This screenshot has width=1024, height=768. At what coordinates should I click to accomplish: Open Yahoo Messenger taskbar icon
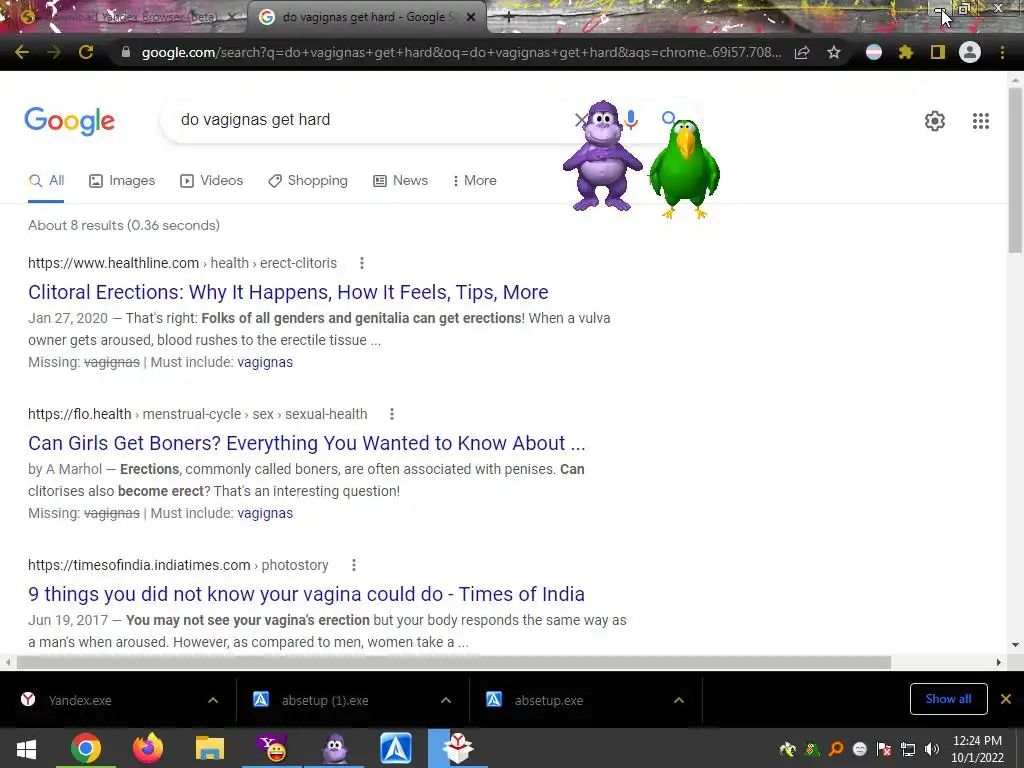(272, 748)
